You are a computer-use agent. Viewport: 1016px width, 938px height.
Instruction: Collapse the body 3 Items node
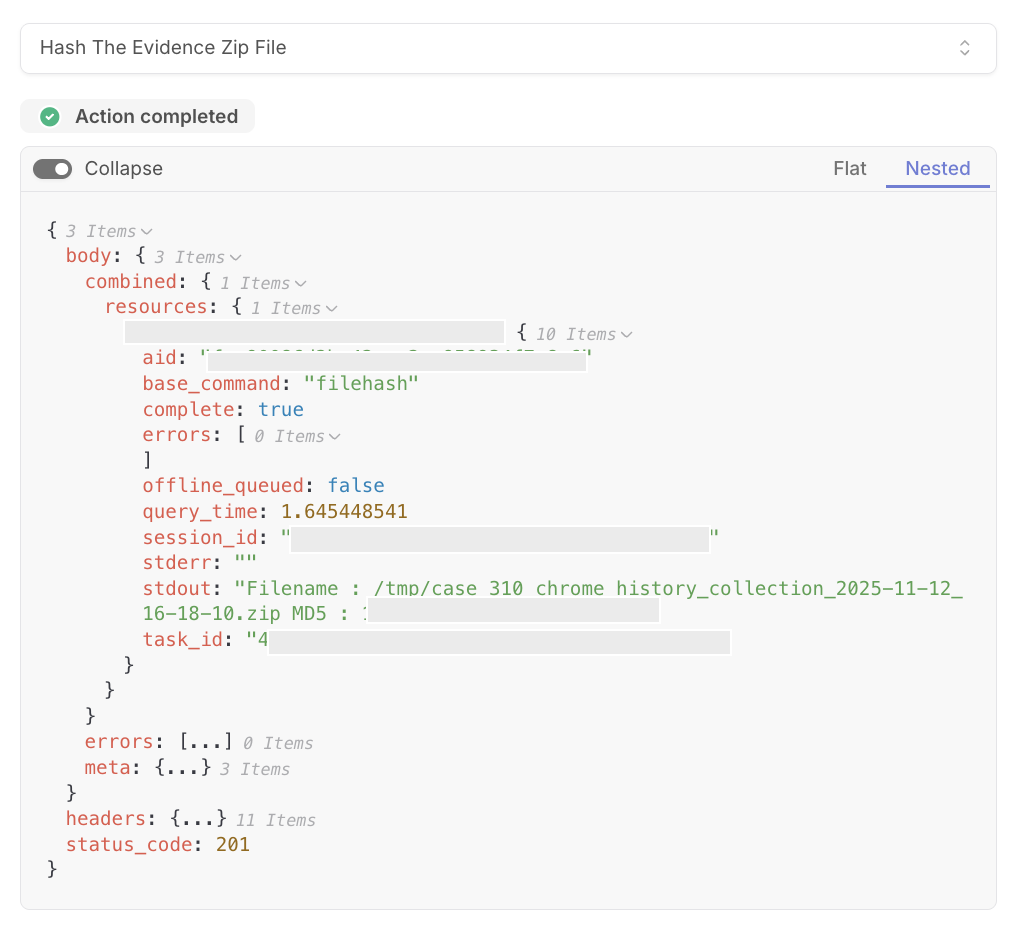pos(235,257)
